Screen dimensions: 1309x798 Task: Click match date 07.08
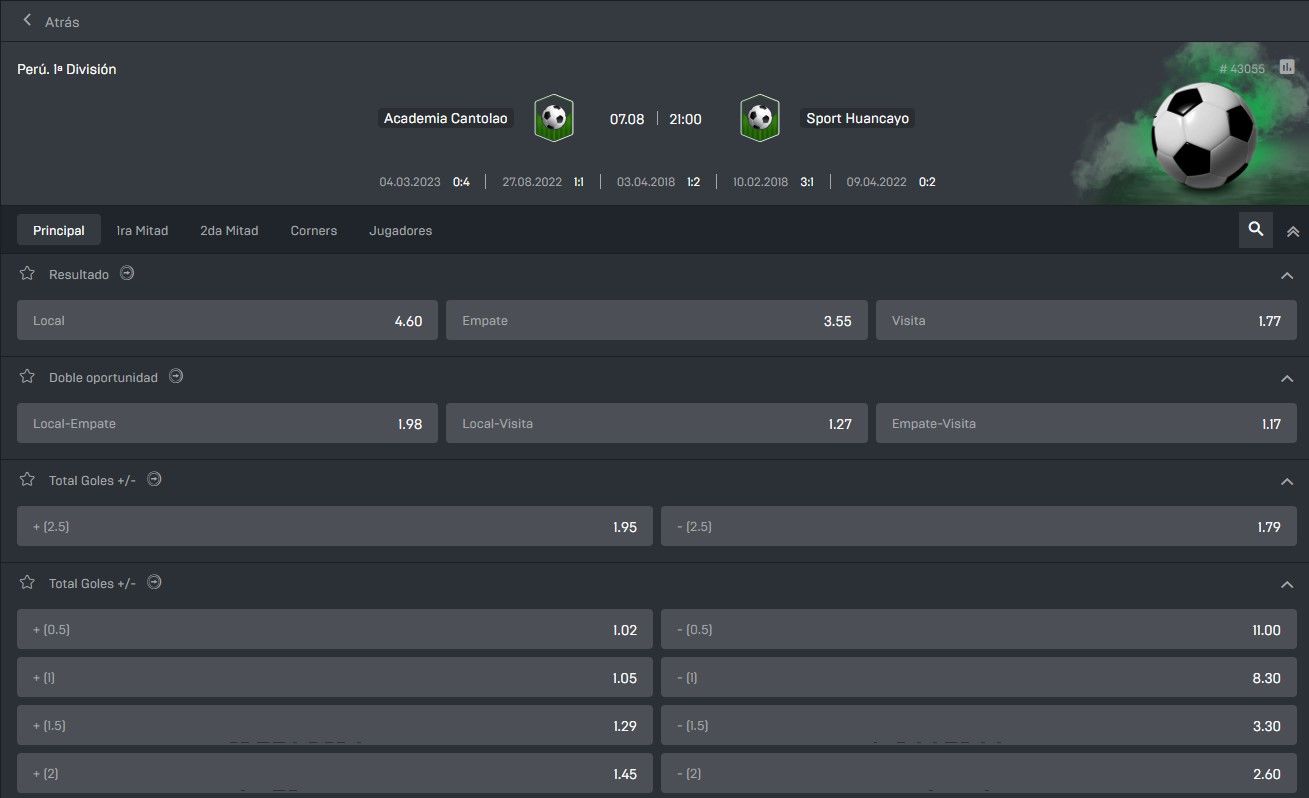(627, 119)
